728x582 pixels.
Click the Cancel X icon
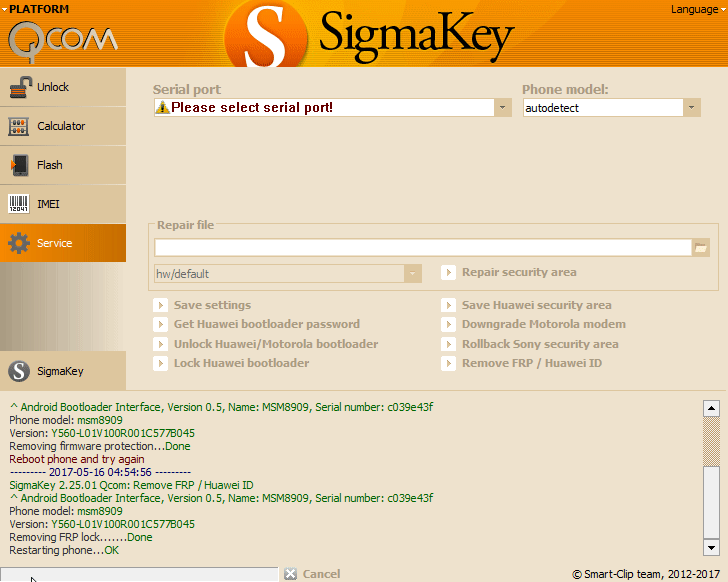pos(291,574)
